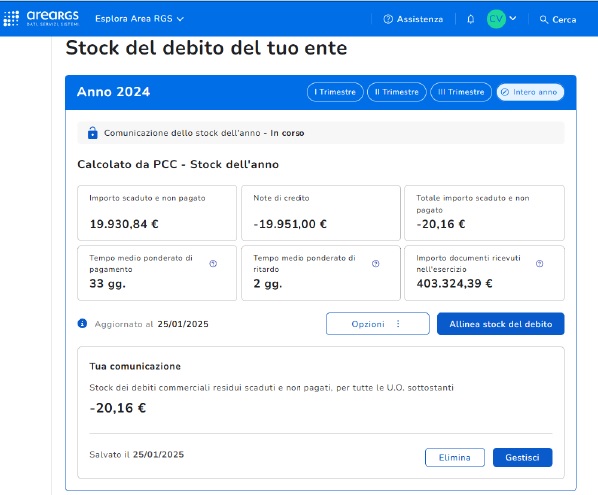Show info for Tempo medio ponderato di ritardo
The width and height of the screenshot is (598, 495).
tap(376, 264)
